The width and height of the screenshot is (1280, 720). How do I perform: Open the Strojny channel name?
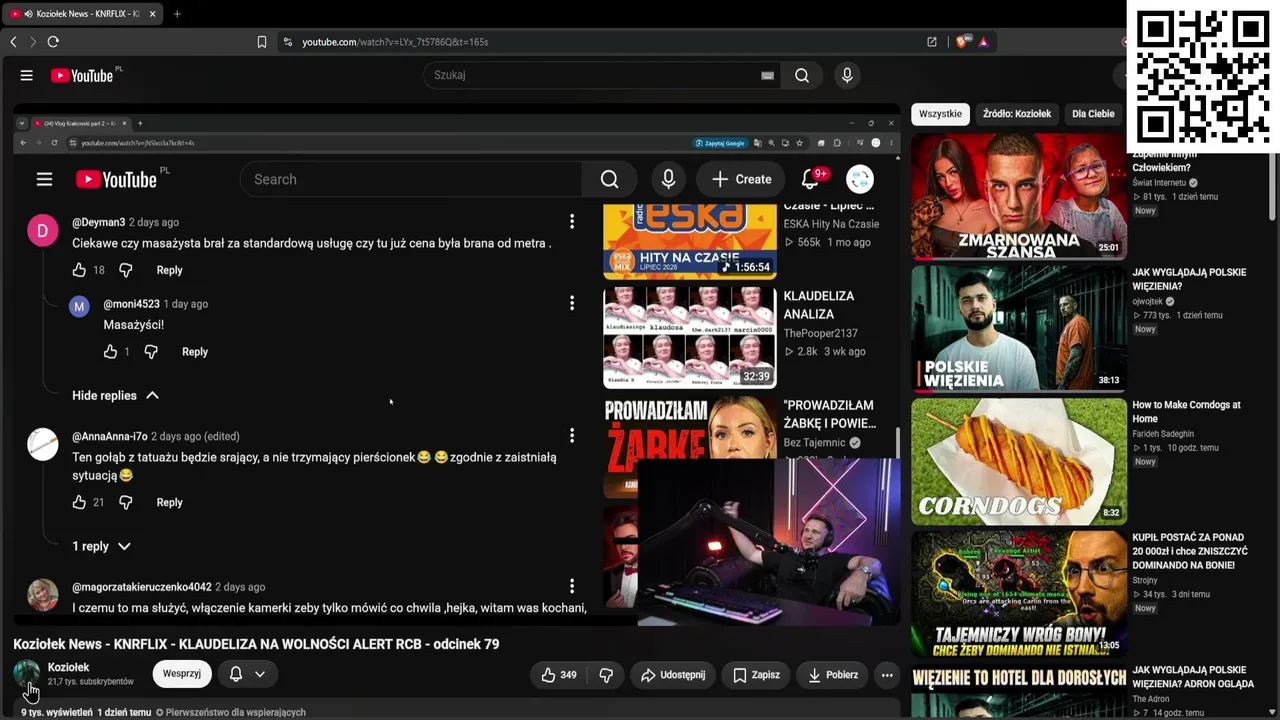tap(1145, 580)
